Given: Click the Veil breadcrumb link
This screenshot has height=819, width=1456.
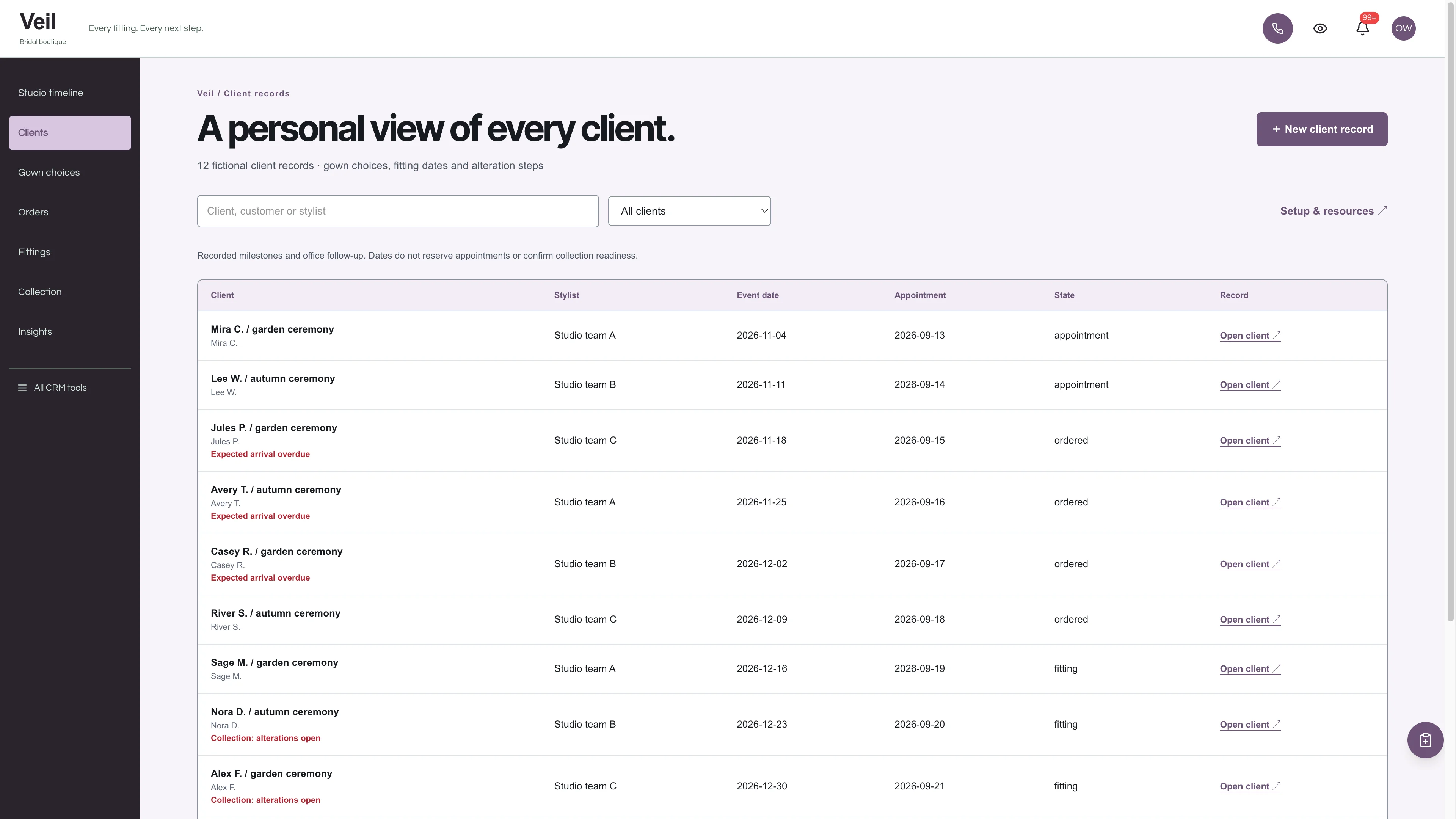Looking at the screenshot, I should click(205, 94).
